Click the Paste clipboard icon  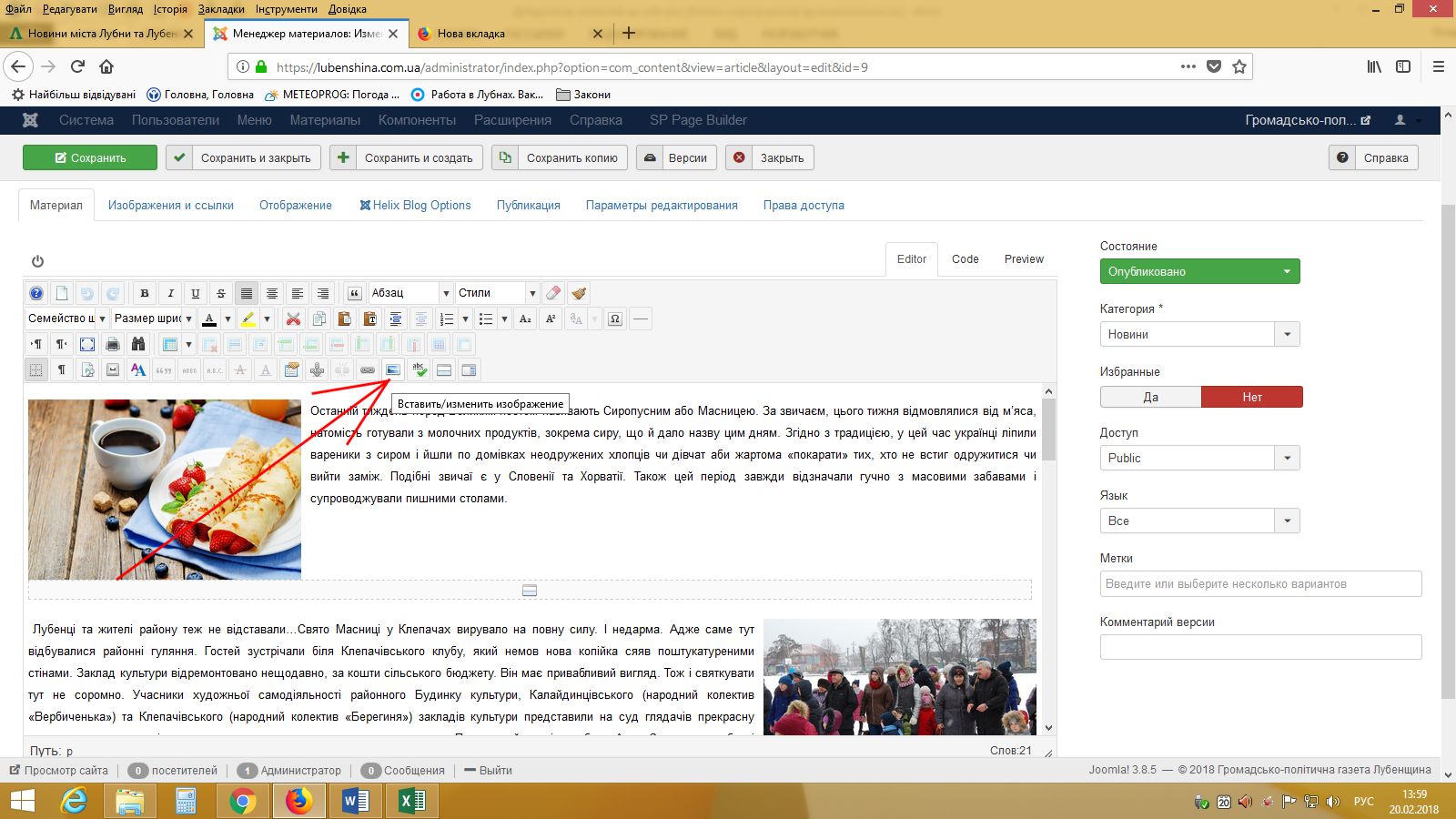[344, 318]
